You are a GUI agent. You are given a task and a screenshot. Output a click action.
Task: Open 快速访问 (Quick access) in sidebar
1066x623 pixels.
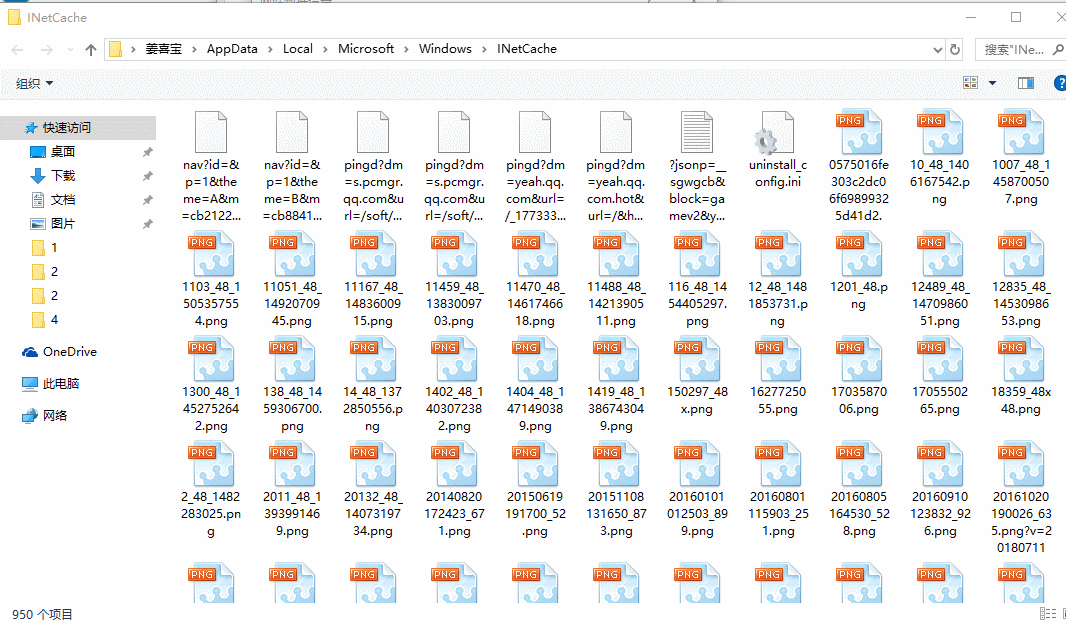(66, 128)
